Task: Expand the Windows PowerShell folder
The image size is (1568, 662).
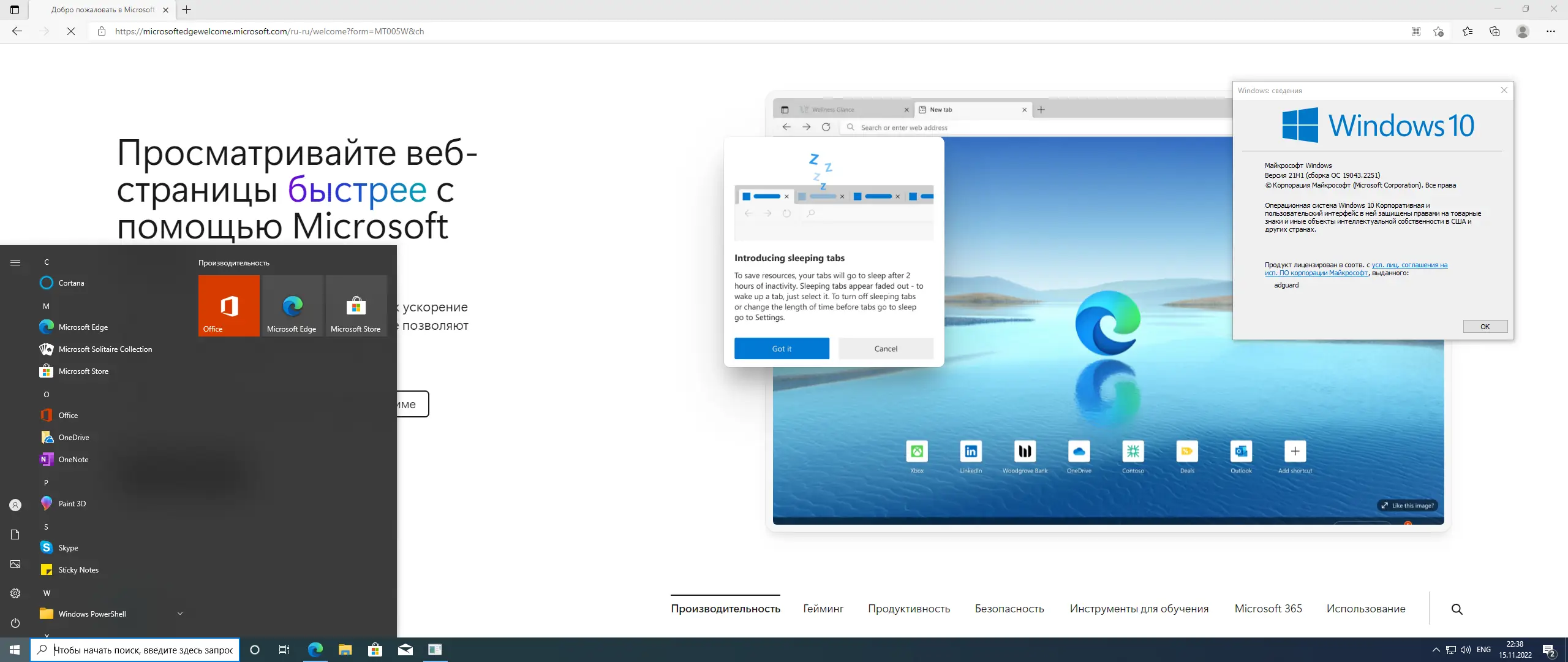Action: 180,614
